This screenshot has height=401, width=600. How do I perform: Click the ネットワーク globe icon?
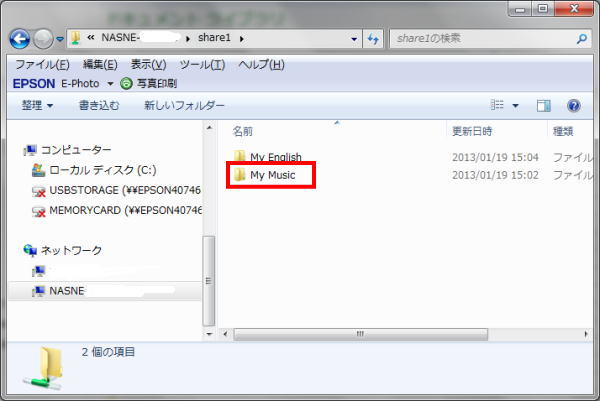(x=30, y=251)
